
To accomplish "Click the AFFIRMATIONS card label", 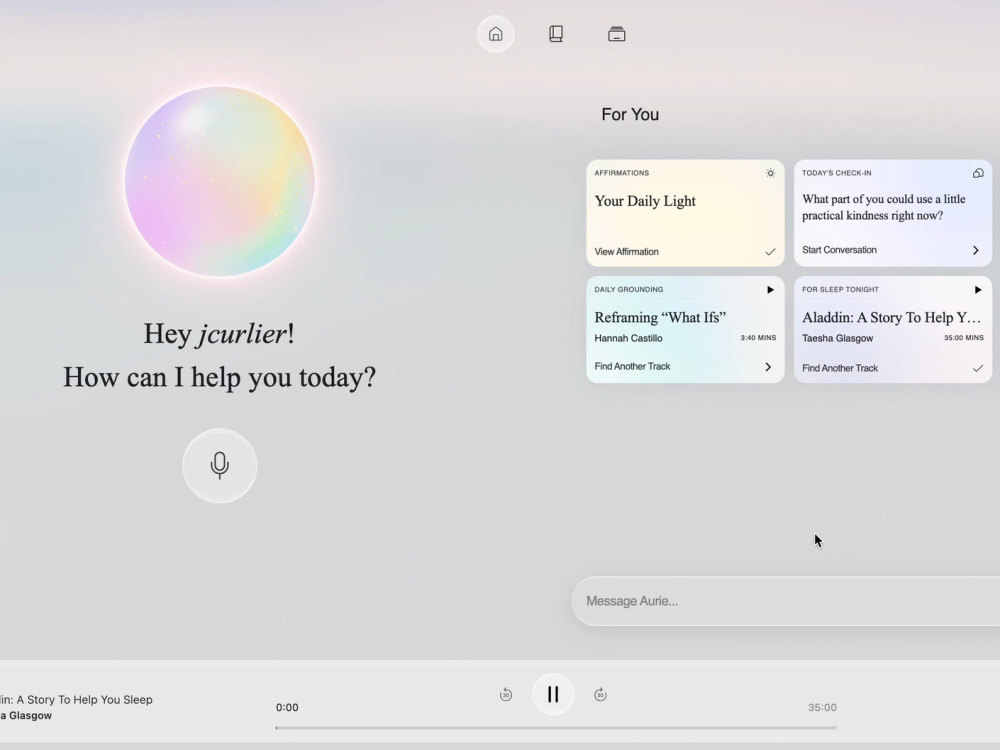I will (x=622, y=173).
